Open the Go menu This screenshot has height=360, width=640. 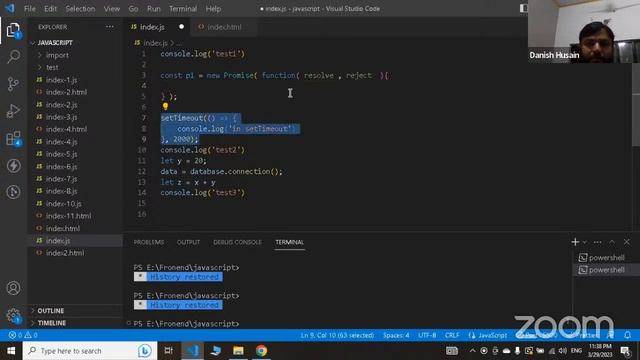[133, 9]
